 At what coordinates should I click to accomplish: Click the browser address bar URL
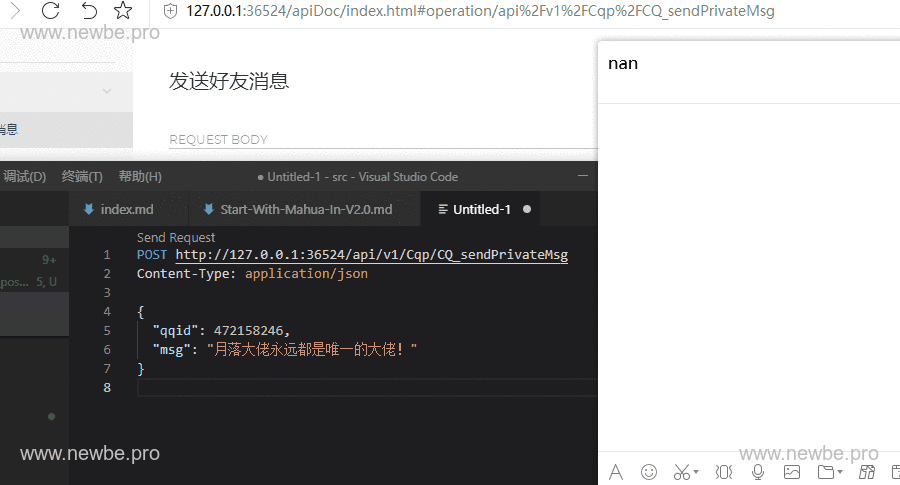coord(480,11)
